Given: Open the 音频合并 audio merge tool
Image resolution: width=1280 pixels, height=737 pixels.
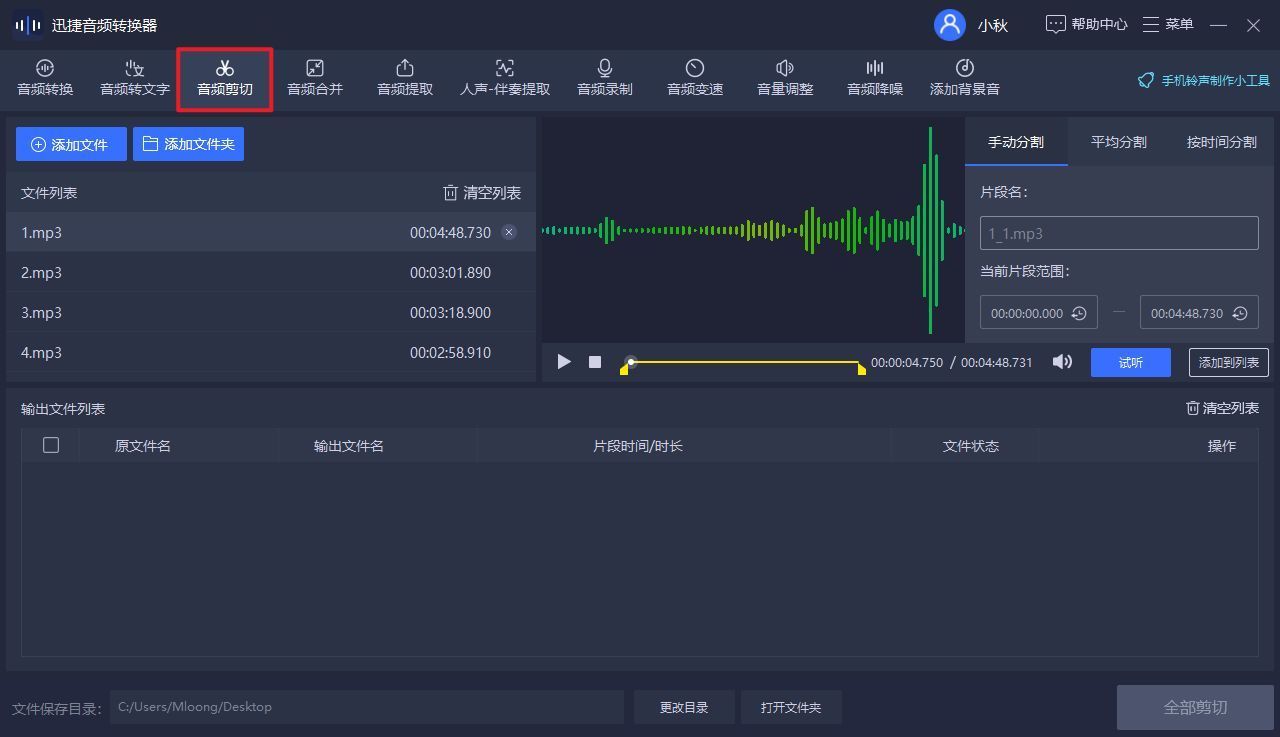Looking at the screenshot, I should pyautogui.click(x=315, y=78).
